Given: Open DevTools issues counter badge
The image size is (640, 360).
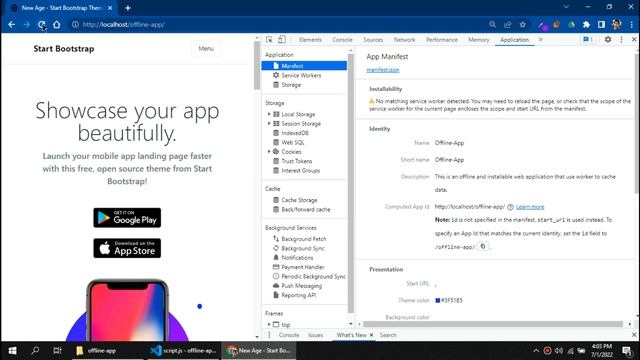Looking at the screenshot, I should [588, 40].
